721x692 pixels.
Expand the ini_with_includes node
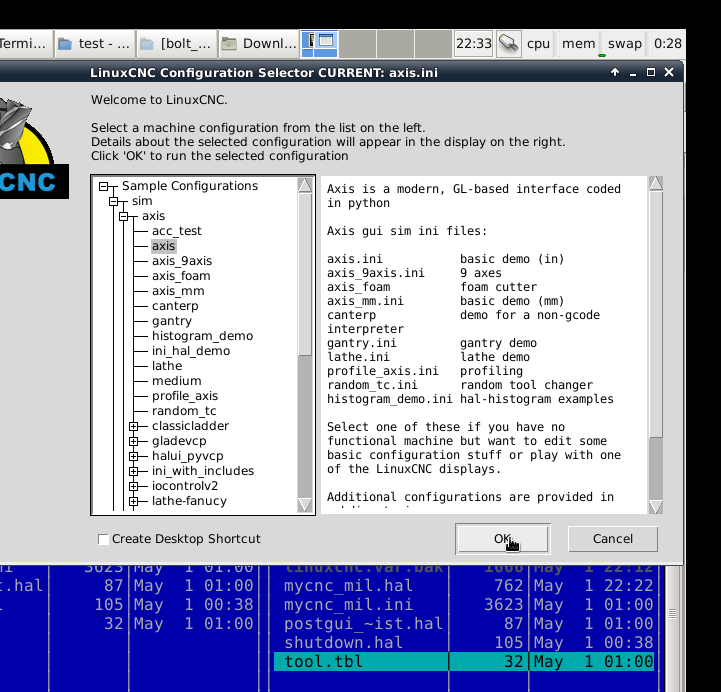point(134,471)
